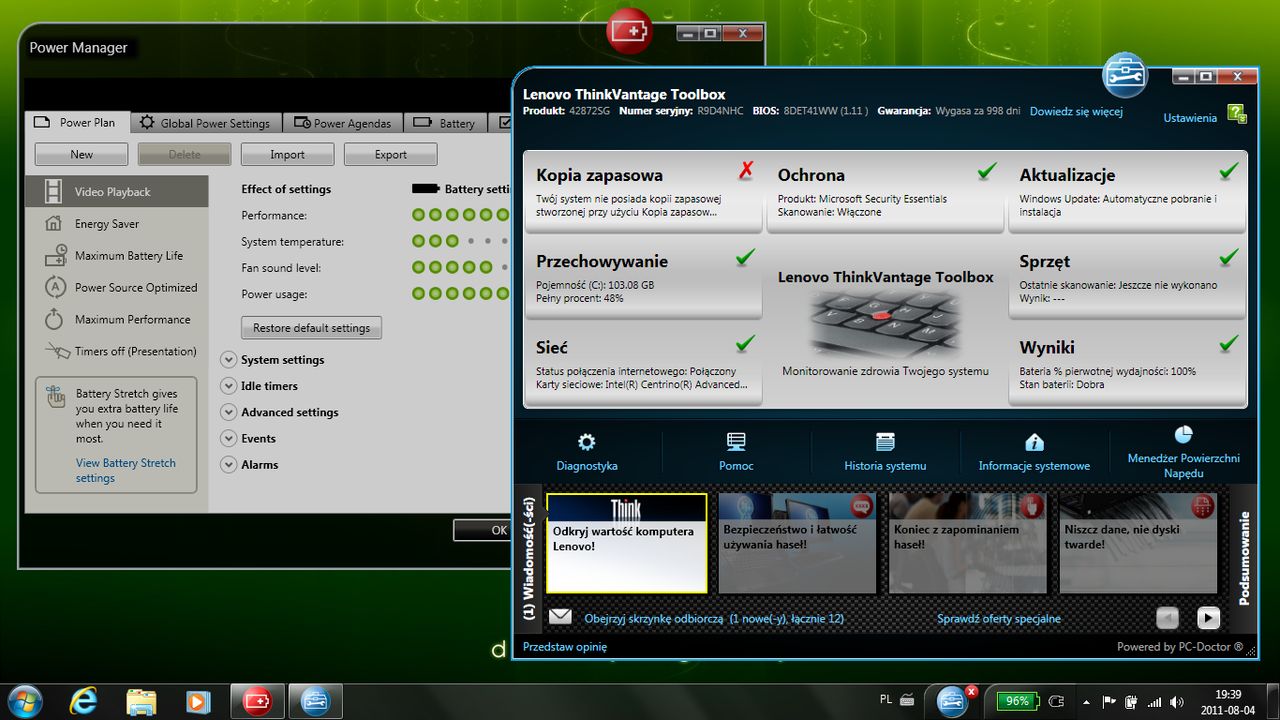Screen dimensions: 1280x720
Task: Click the next news arrow button
Action: coord(1208,618)
